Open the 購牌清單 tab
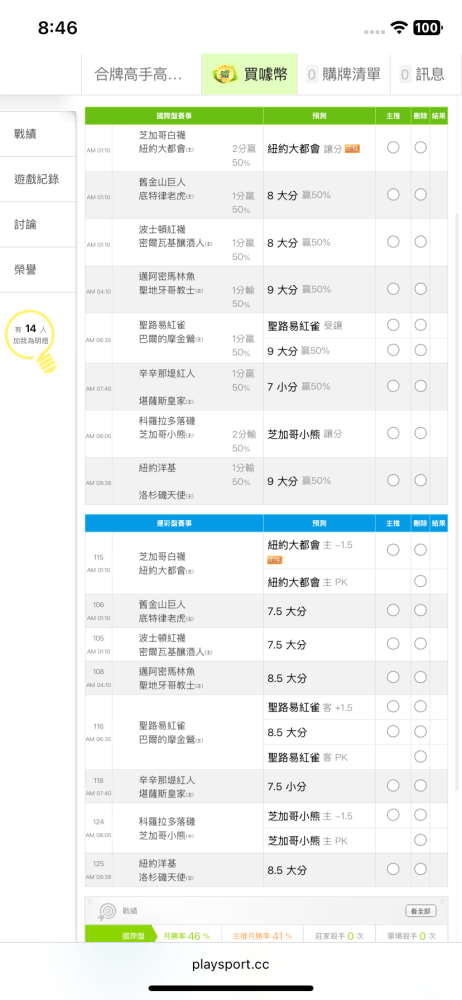Viewport: 462px width, 1000px height. click(344, 74)
